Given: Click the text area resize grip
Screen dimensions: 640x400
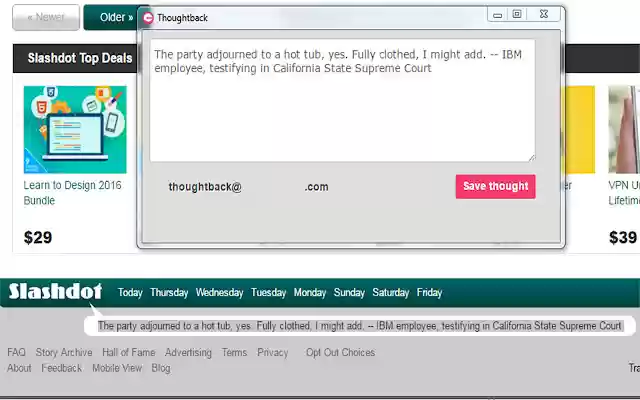Looking at the screenshot, I should pyautogui.click(x=531, y=158).
